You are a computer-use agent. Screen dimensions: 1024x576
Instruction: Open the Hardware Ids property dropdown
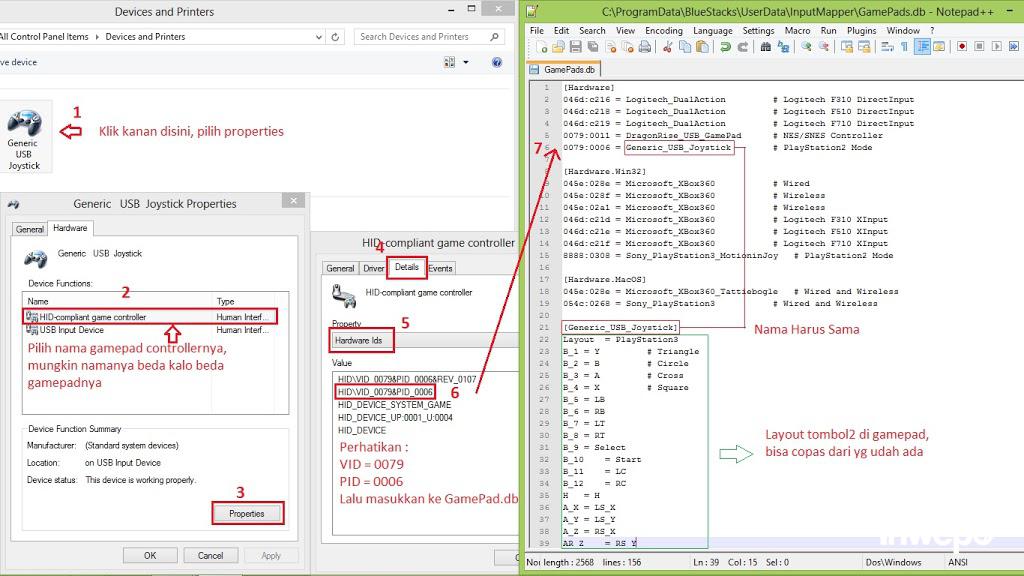[x=364, y=341]
